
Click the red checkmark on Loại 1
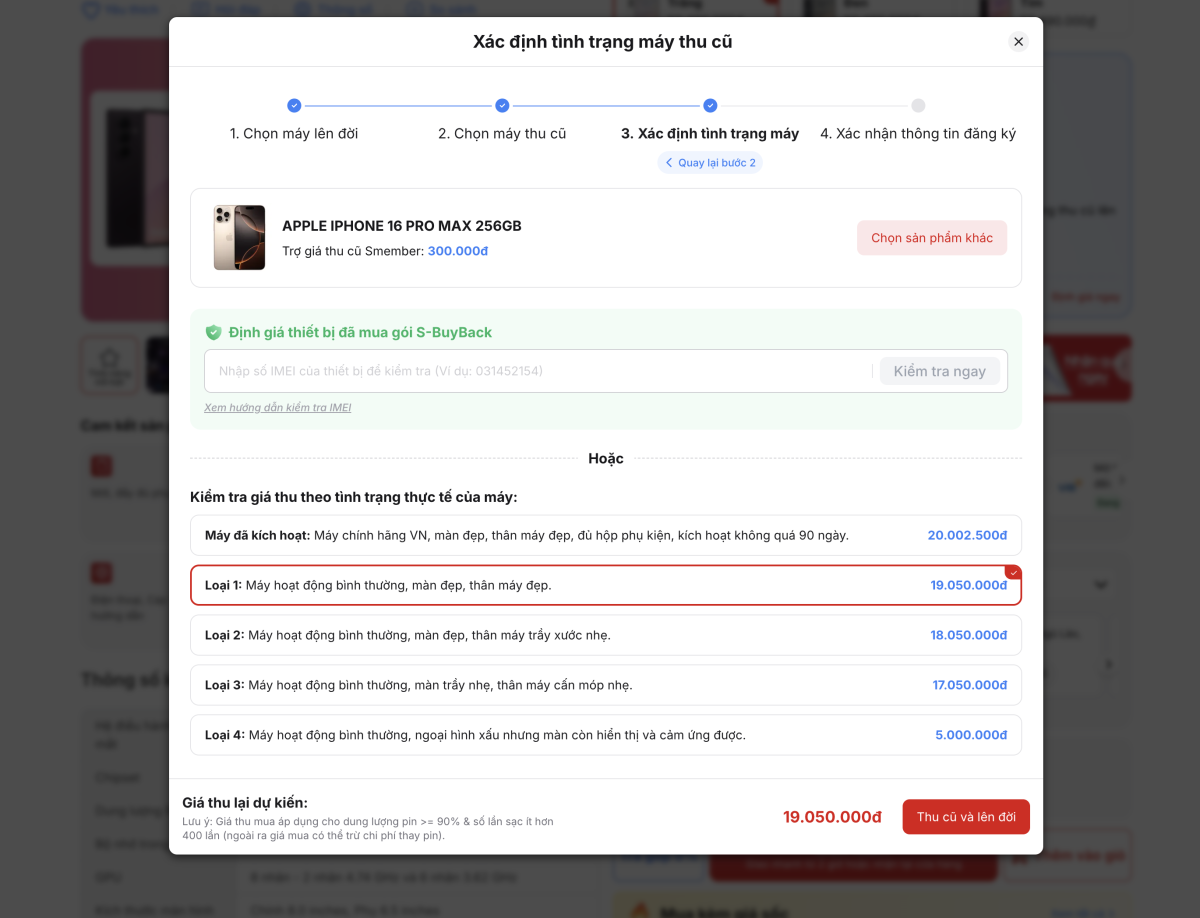pyautogui.click(x=1013, y=572)
